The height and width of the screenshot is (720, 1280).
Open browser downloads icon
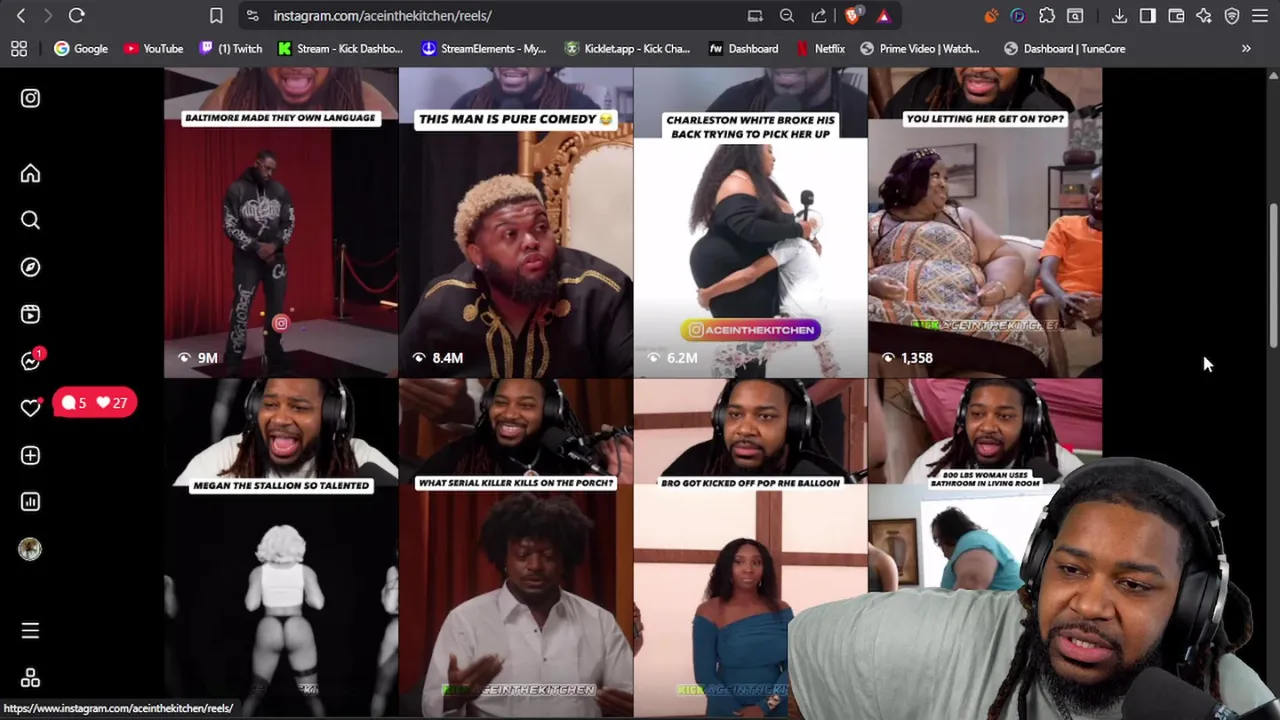point(1119,16)
